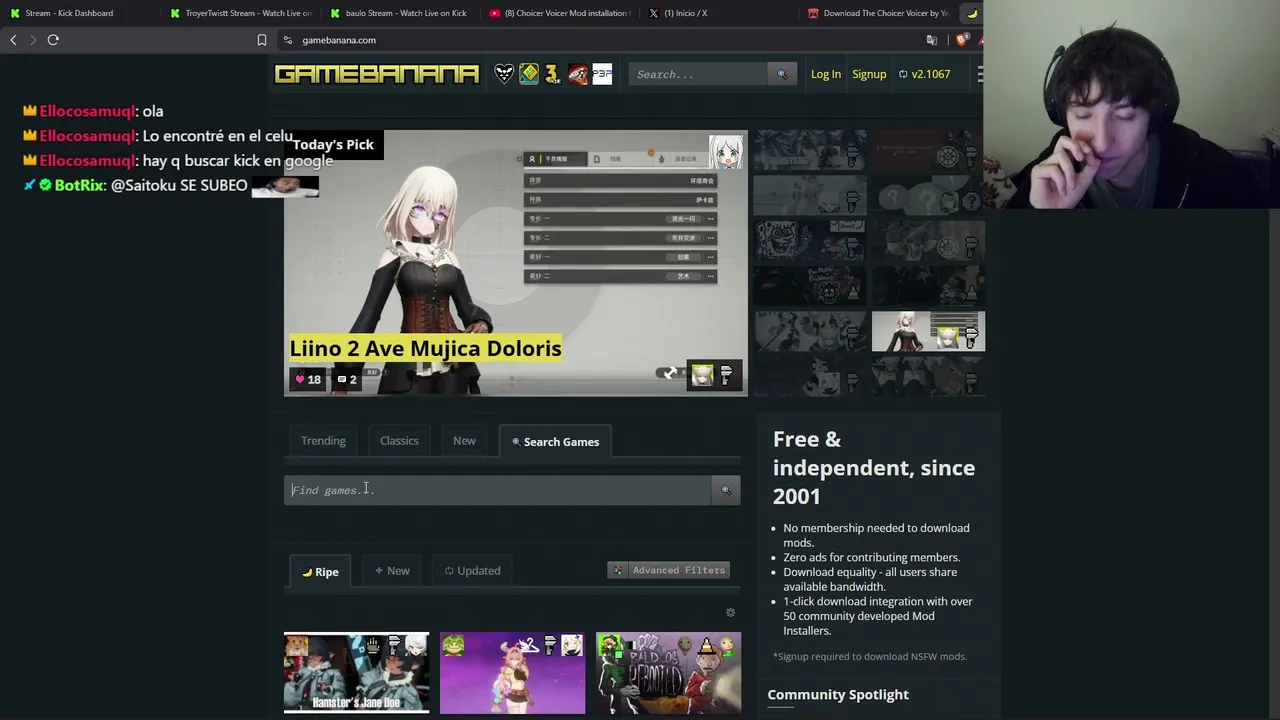The image size is (1280, 720).
Task: Focus the site Search field in header
Action: coord(698,74)
